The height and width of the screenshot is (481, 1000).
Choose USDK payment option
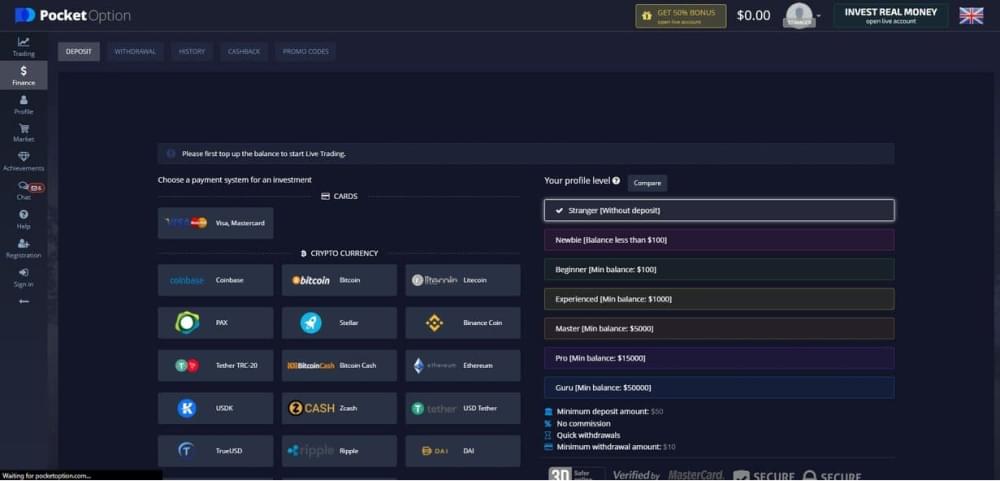(216, 408)
